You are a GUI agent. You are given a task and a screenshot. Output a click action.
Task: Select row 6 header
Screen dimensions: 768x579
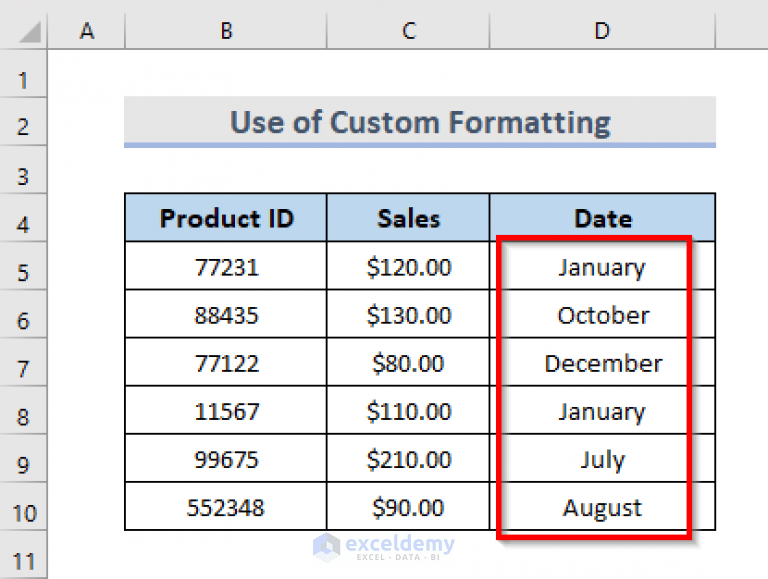pyautogui.click(x=23, y=314)
